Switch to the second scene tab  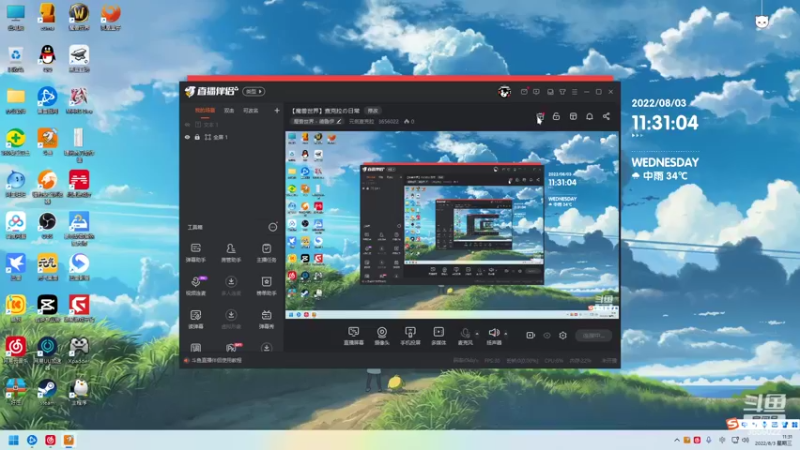click(x=229, y=110)
